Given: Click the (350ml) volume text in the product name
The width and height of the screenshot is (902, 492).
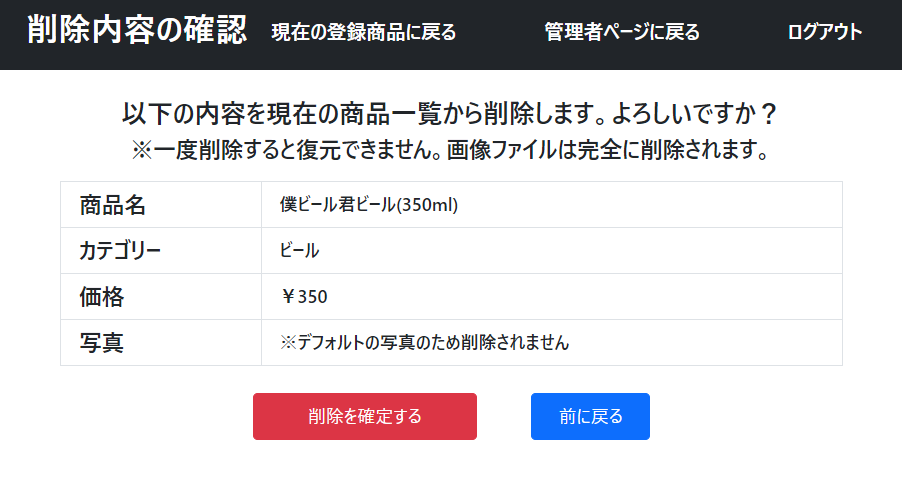Looking at the screenshot, I should pos(427,205).
